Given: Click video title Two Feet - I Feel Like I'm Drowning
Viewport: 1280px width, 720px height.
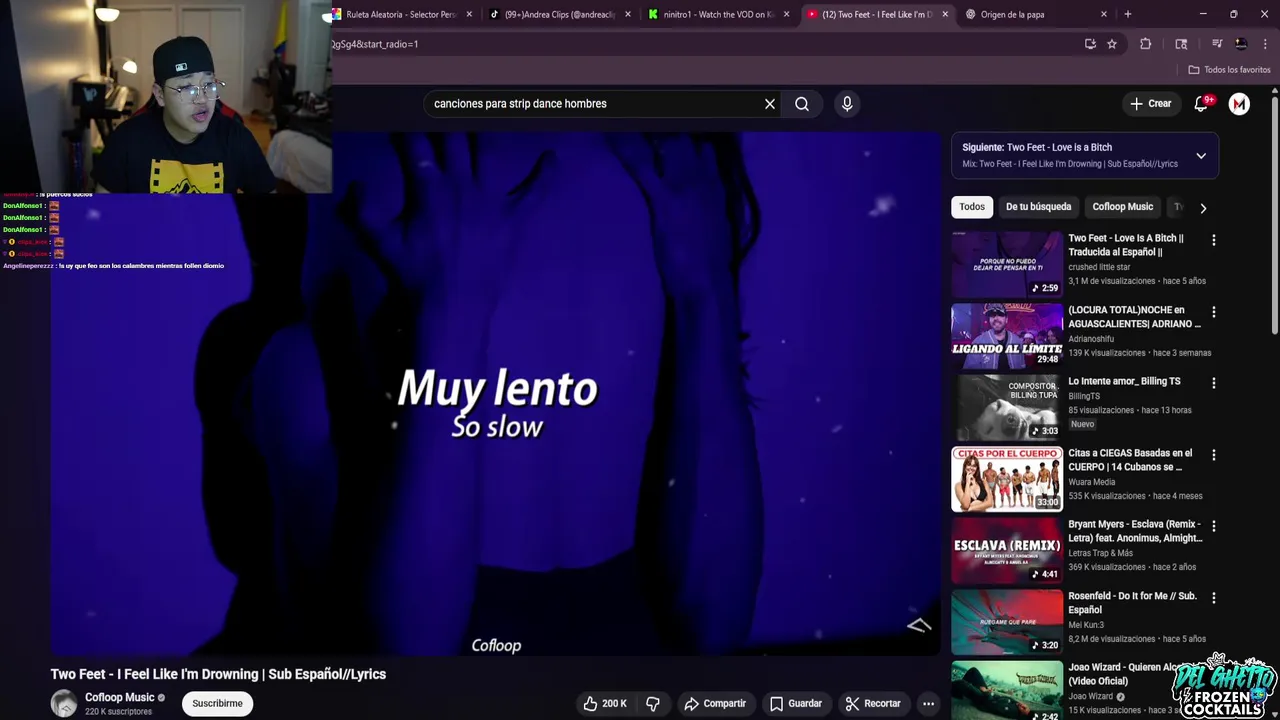Looking at the screenshot, I should pyautogui.click(x=218, y=674).
